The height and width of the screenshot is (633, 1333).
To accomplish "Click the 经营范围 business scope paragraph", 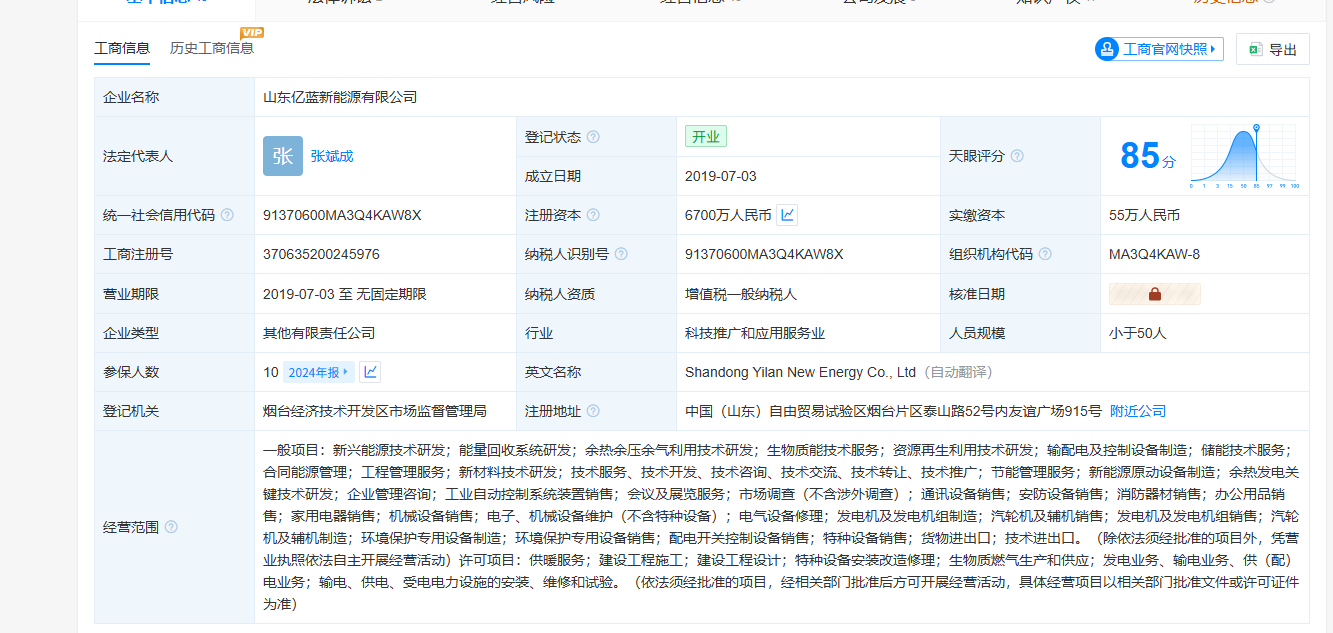I will coord(781,527).
